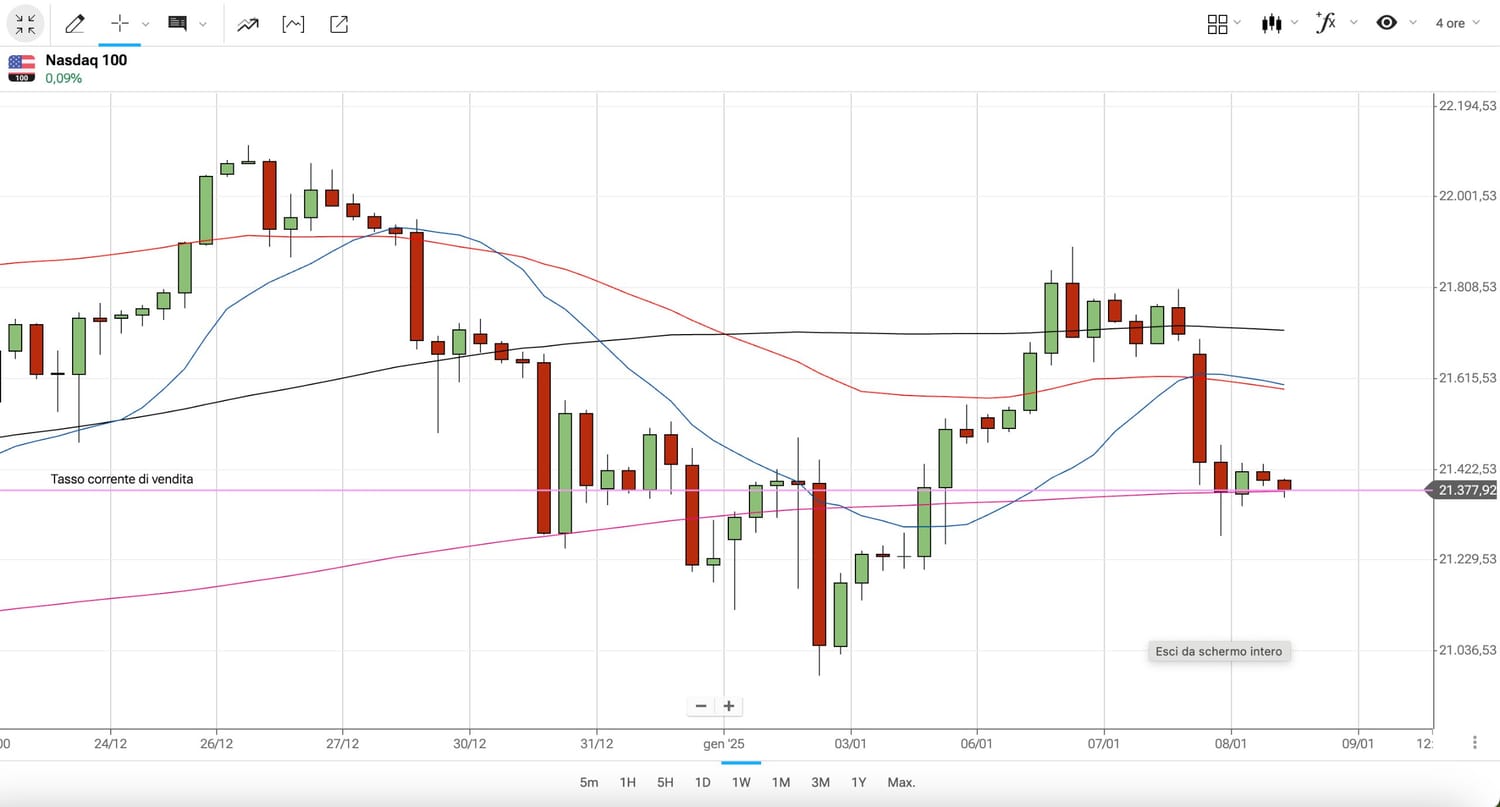
Task: Zoom in with the plus button
Action: [729, 706]
